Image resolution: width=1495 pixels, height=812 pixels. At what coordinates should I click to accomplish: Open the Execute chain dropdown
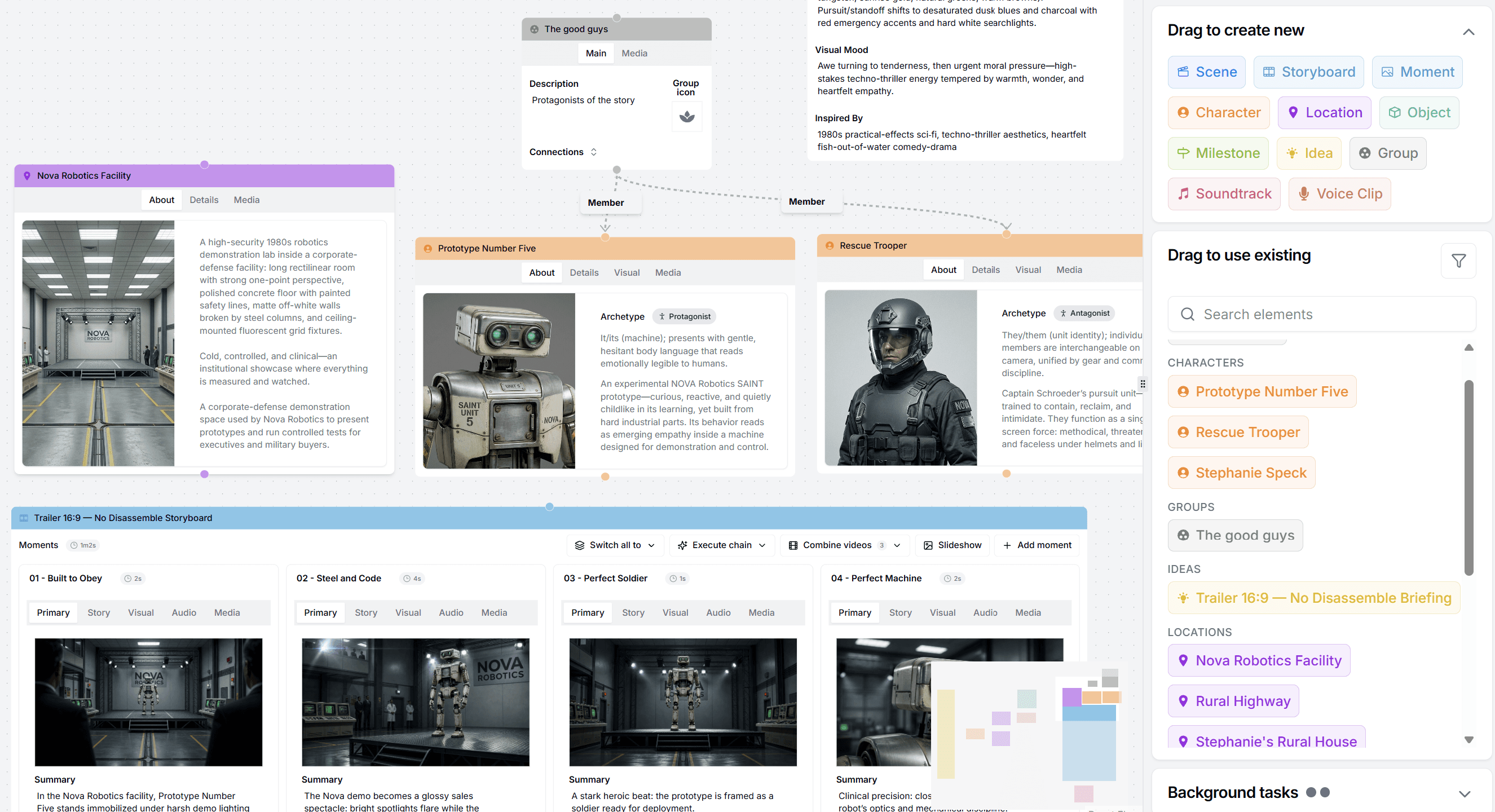pyautogui.click(x=722, y=546)
